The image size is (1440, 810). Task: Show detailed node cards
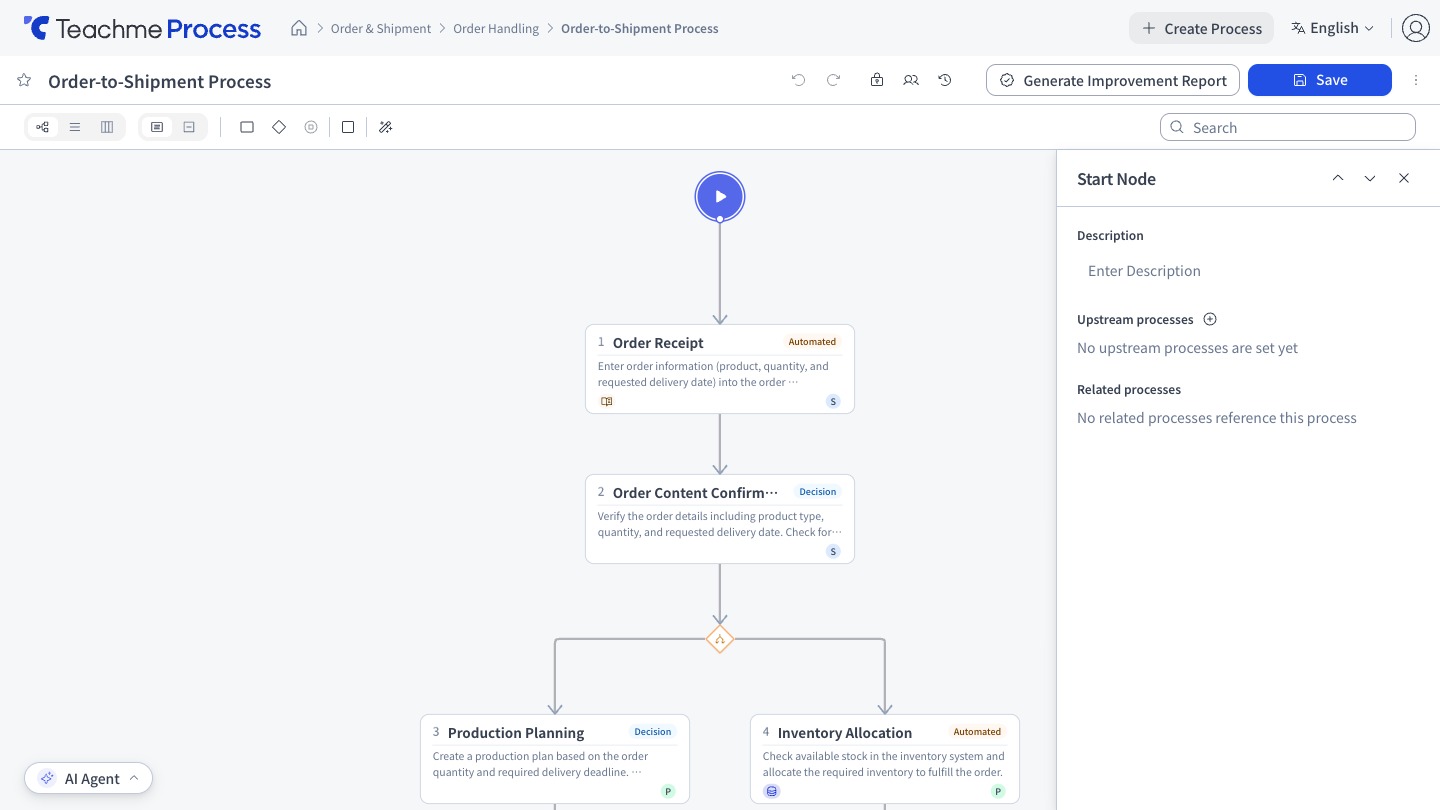[157, 127]
